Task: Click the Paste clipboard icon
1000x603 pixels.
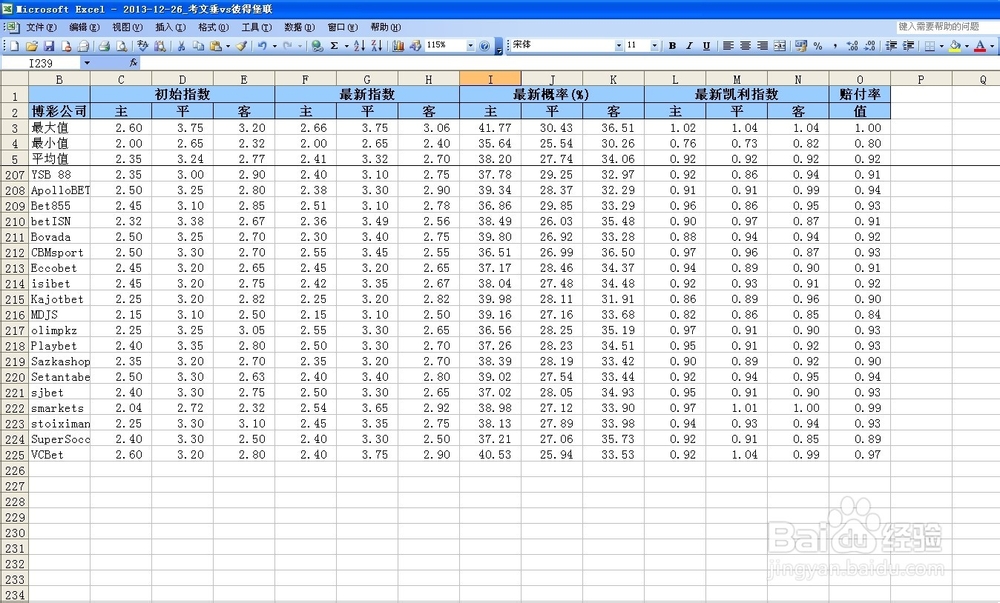Action: coord(216,46)
